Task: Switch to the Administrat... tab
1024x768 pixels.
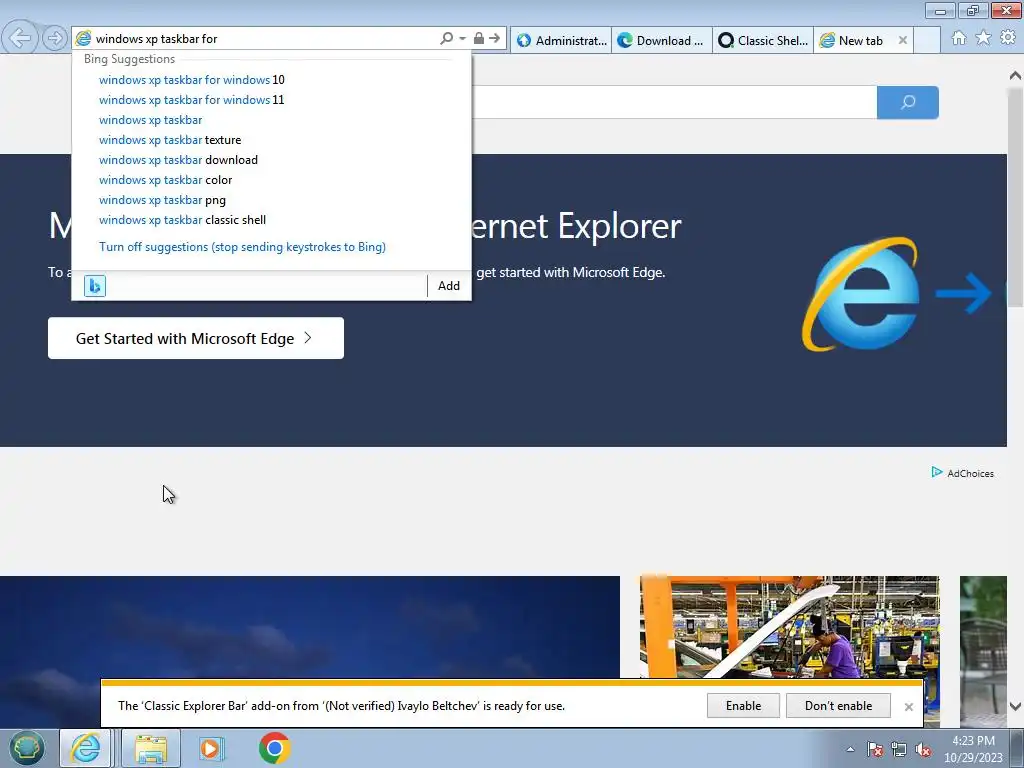Action: coord(561,40)
